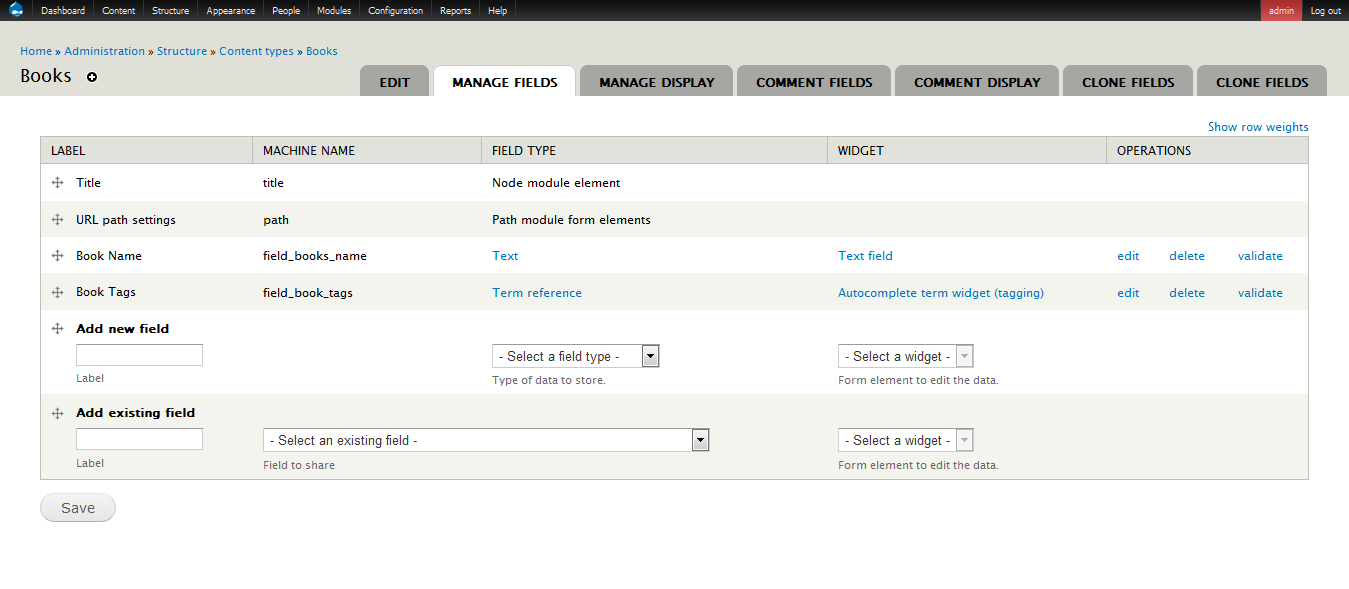Click the Show row weights link
The image size is (1349, 589).
pyautogui.click(x=1257, y=127)
